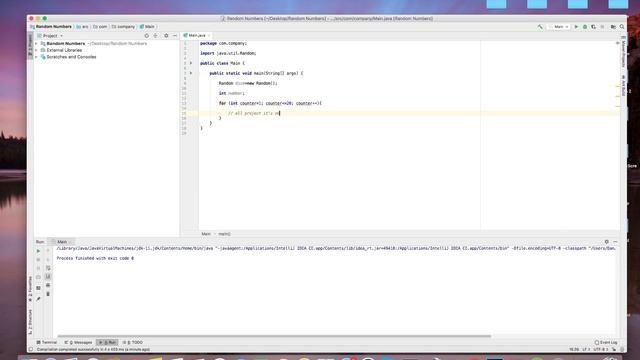Click restore layout icon in Run panel
Screen dimensions: 640x360
[38, 288]
